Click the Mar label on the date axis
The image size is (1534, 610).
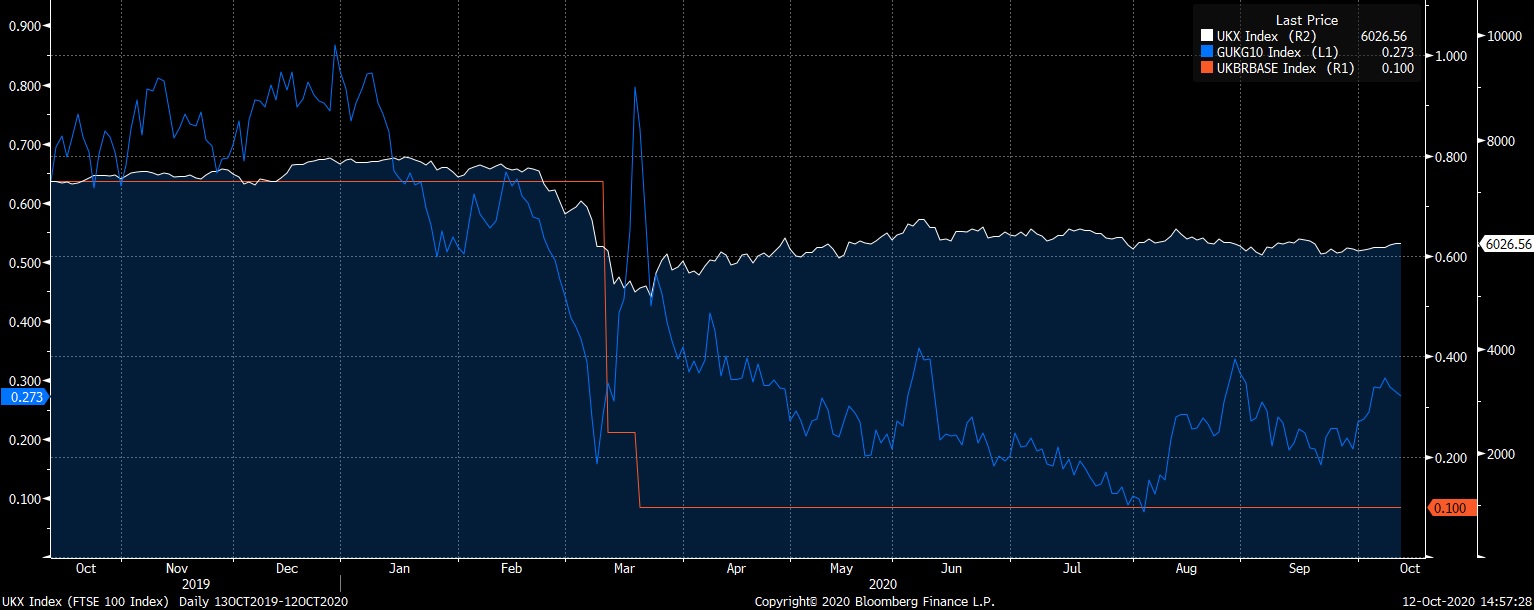(625, 569)
